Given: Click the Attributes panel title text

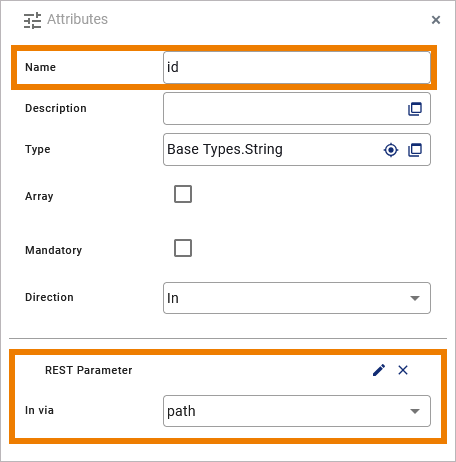Looking at the screenshot, I should (x=77, y=19).
